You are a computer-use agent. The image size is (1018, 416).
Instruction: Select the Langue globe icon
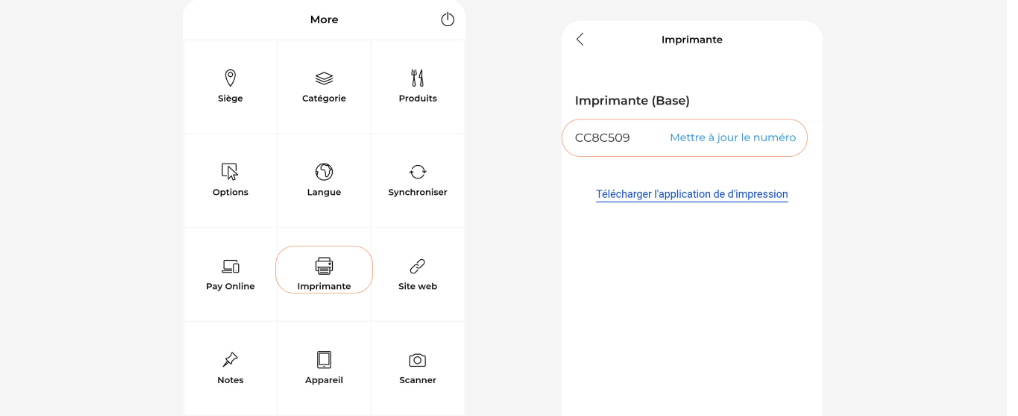point(324,172)
